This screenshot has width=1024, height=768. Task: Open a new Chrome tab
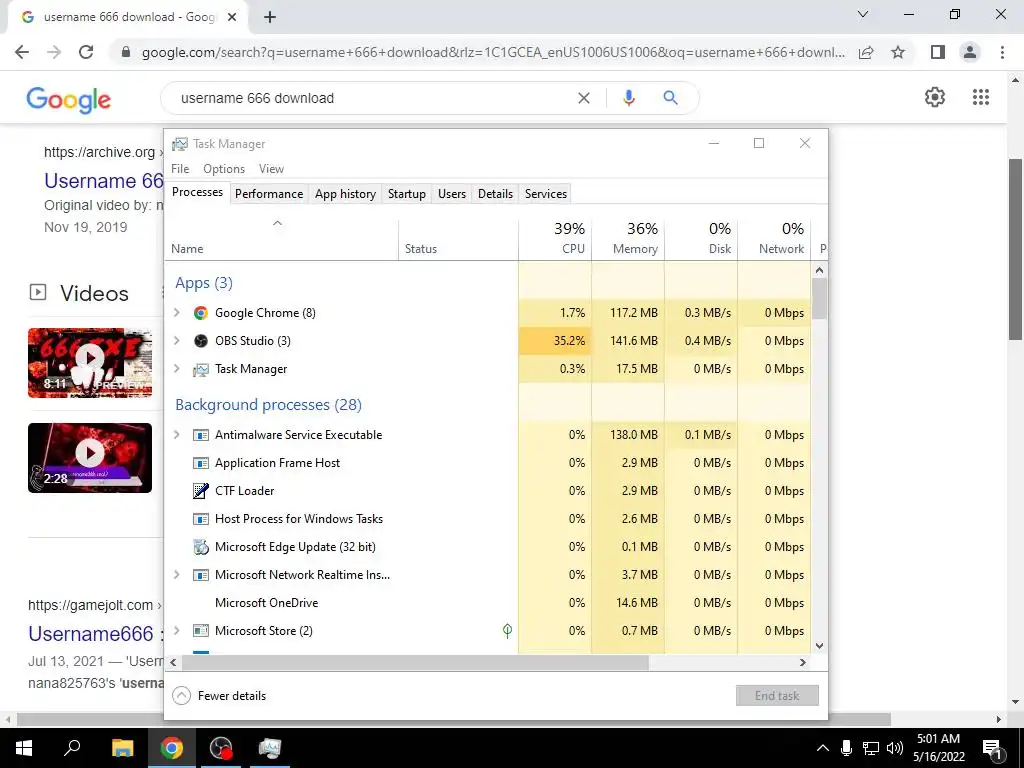(270, 17)
